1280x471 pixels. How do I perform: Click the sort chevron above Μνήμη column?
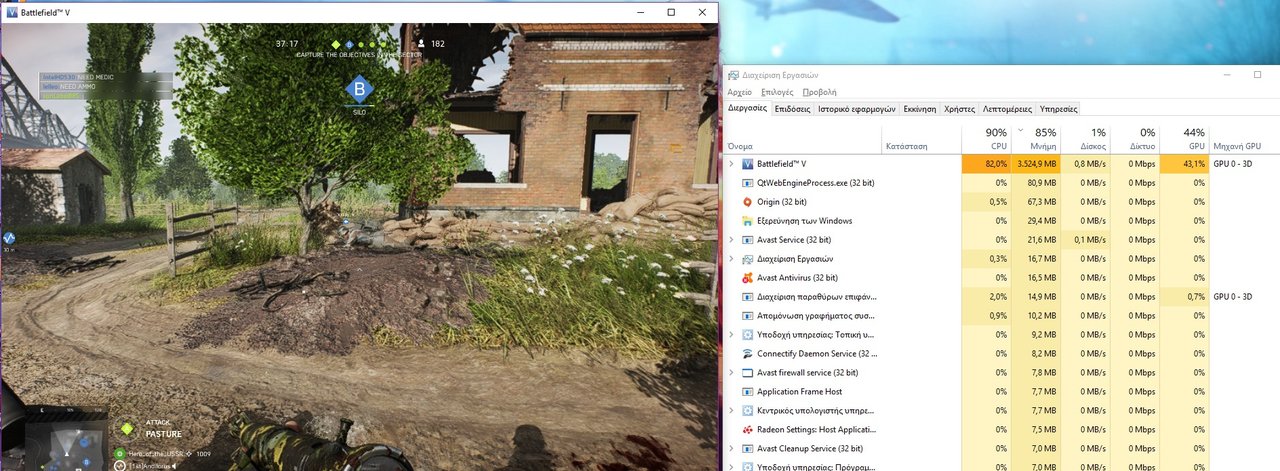(1020, 131)
